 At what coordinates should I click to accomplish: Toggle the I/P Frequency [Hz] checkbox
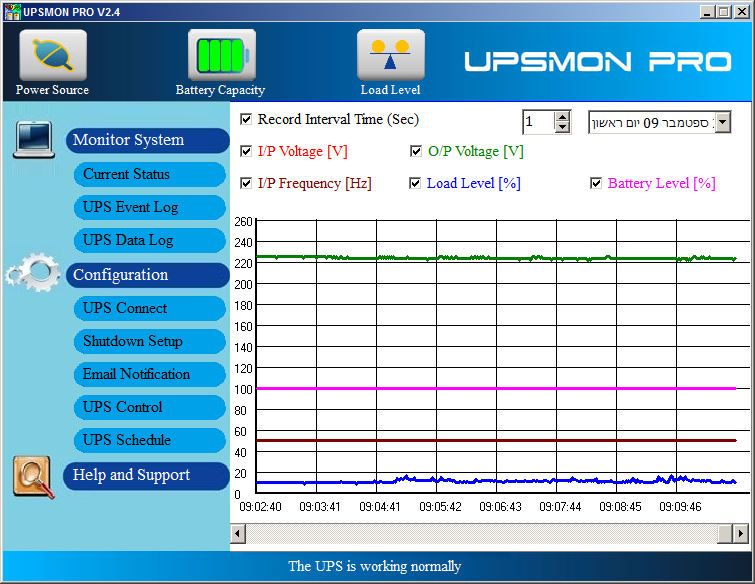tap(246, 183)
